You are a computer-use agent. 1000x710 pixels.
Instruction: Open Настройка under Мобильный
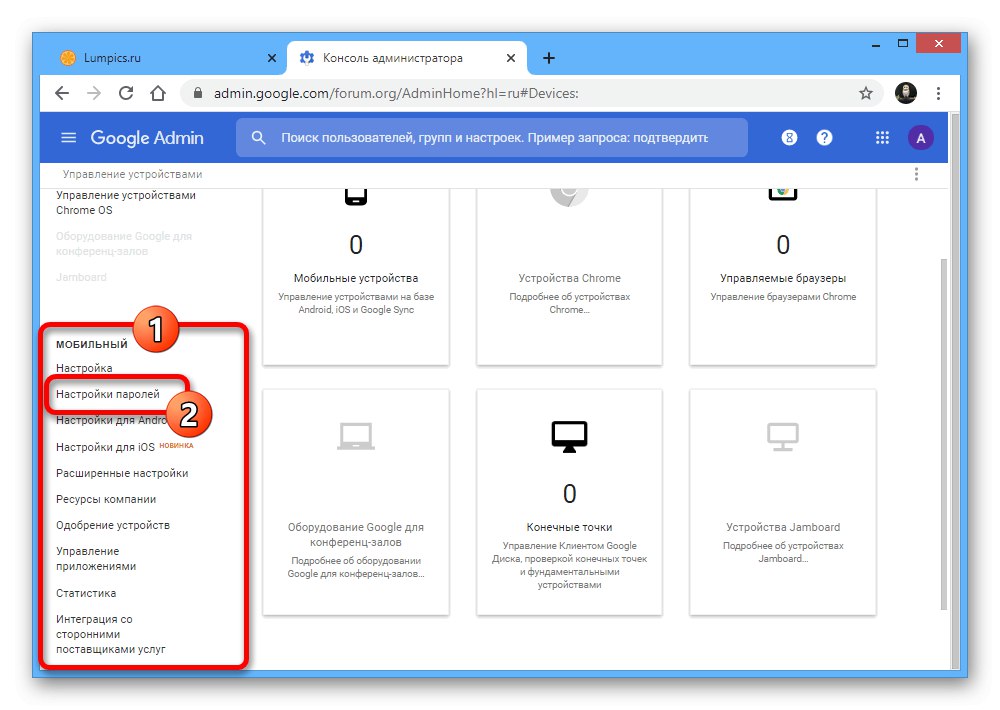(x=84, y=368)
